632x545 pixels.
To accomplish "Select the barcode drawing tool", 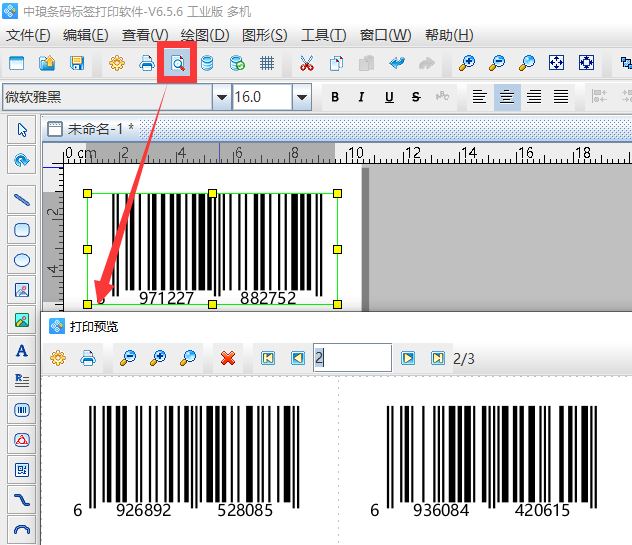I will click(21, 409).
